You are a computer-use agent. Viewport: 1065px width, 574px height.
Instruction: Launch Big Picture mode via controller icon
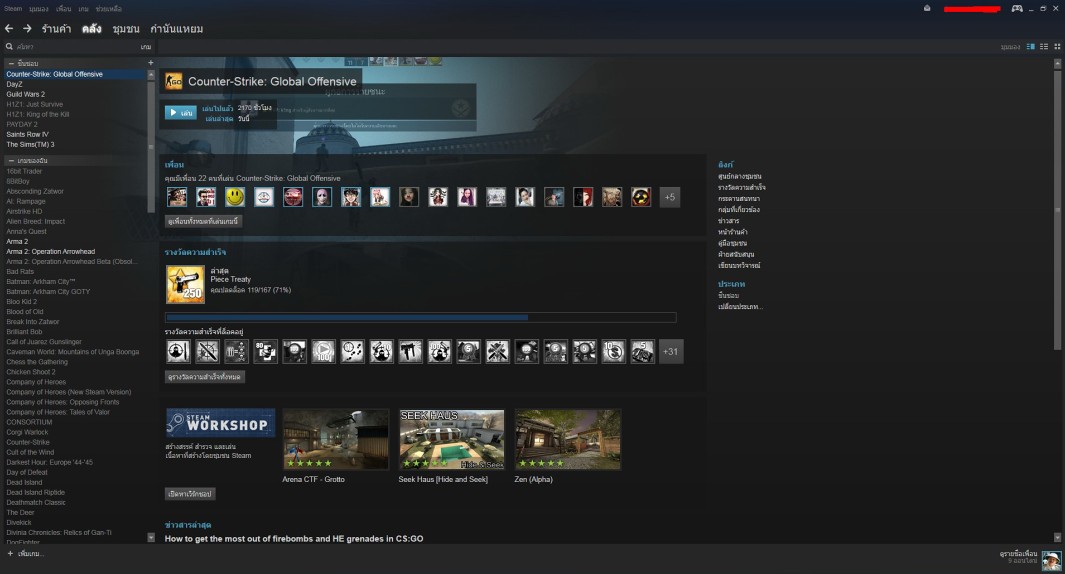click(x=1017, y=8)
